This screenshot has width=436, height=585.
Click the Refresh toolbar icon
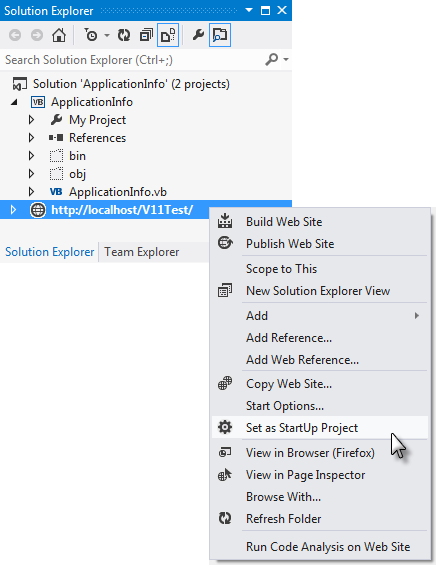click(x=124, y=35)
